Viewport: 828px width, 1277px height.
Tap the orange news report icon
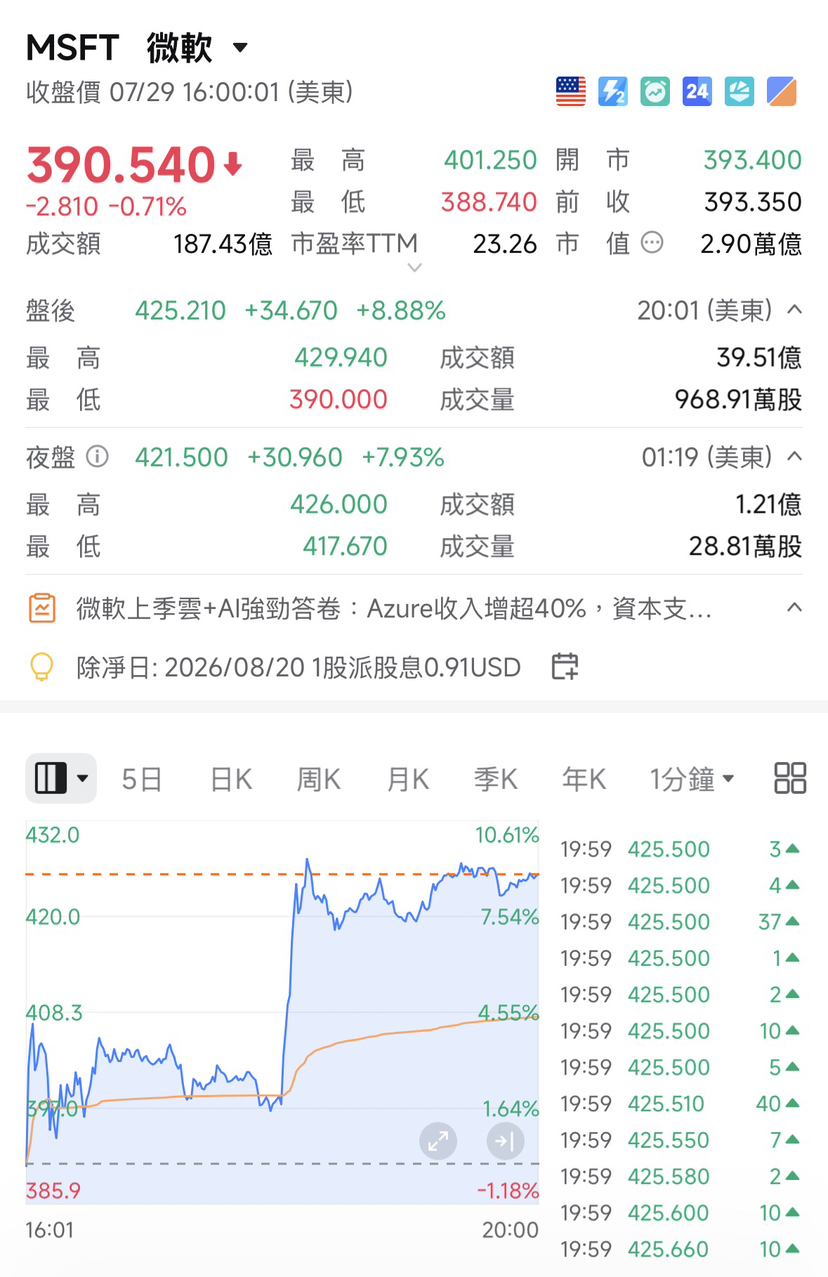click(x=42, y=608)
